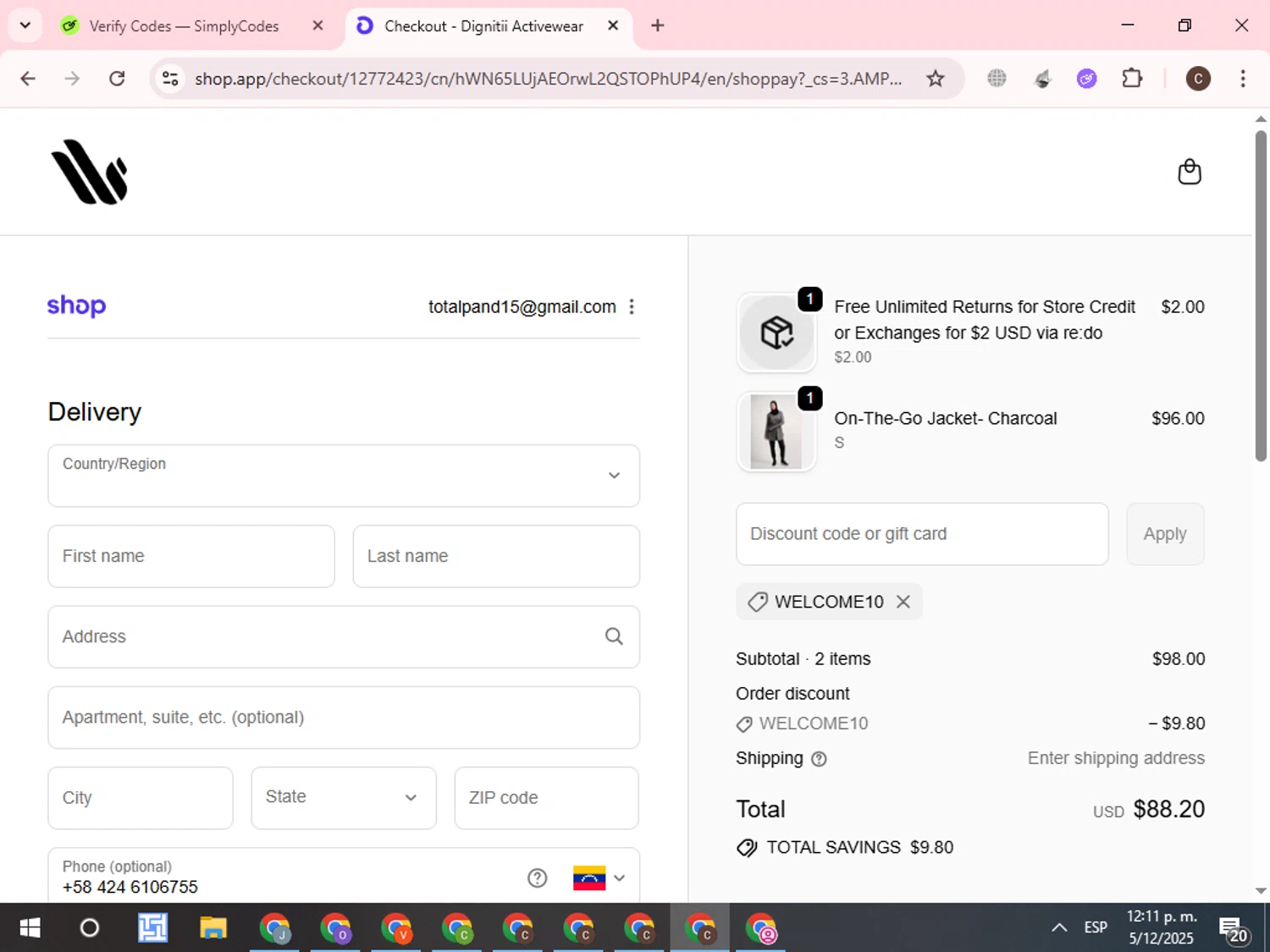Show hidden system tray icons
1270x952 pixels.
(x=1058, y=928)
